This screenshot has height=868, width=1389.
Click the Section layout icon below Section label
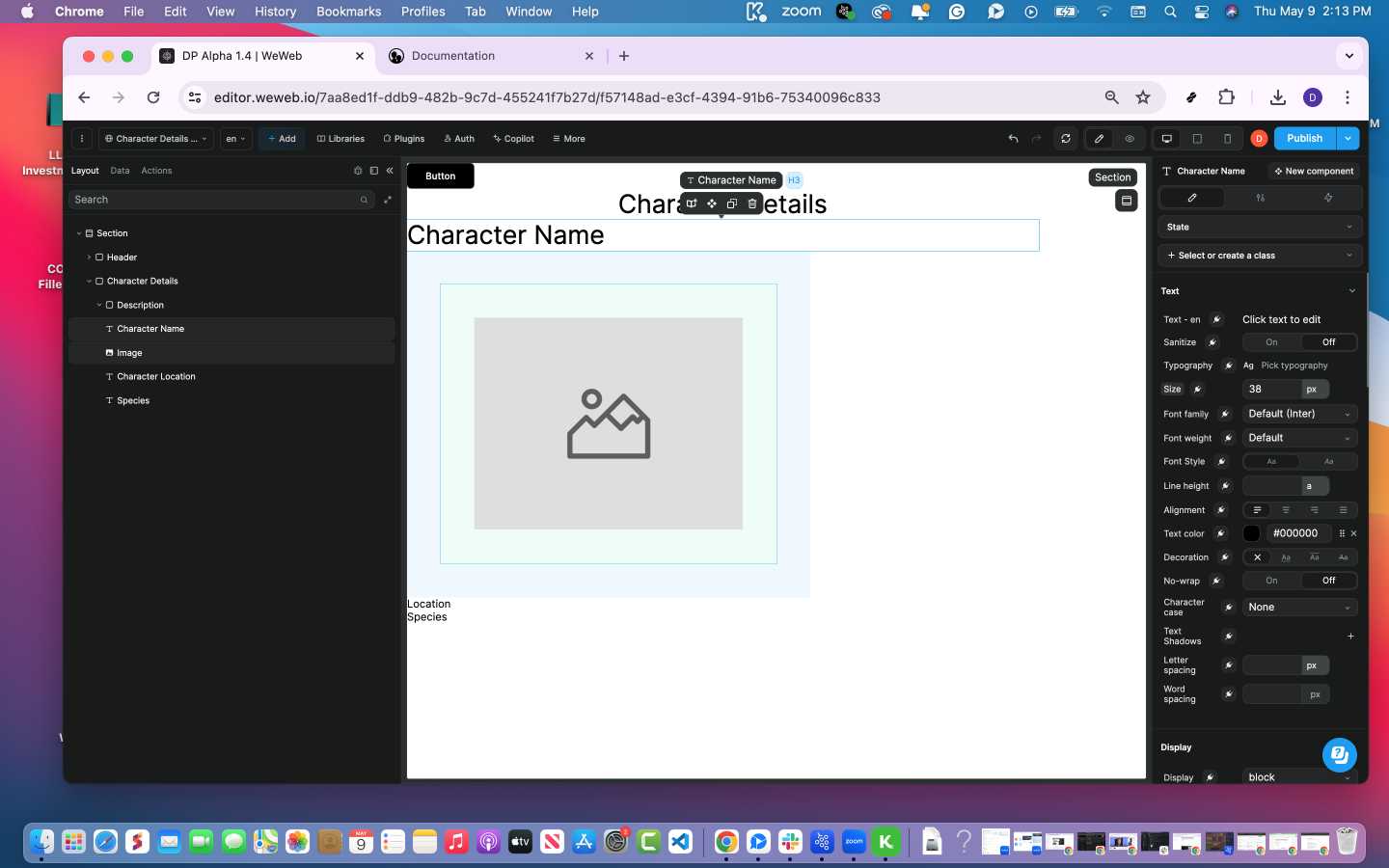point(1126,201)
